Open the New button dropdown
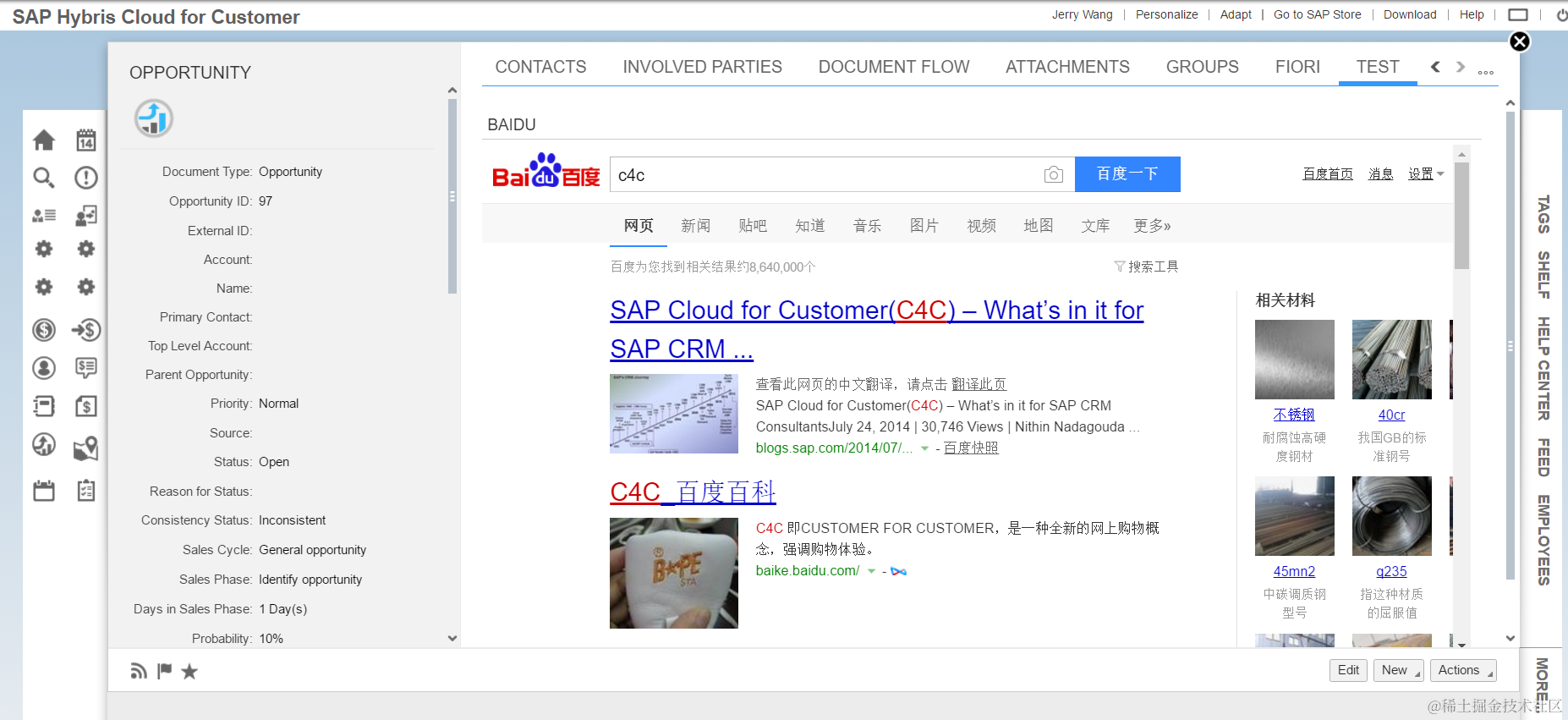This screenshot has width=1568, height=720. (x=1399, y=670)
